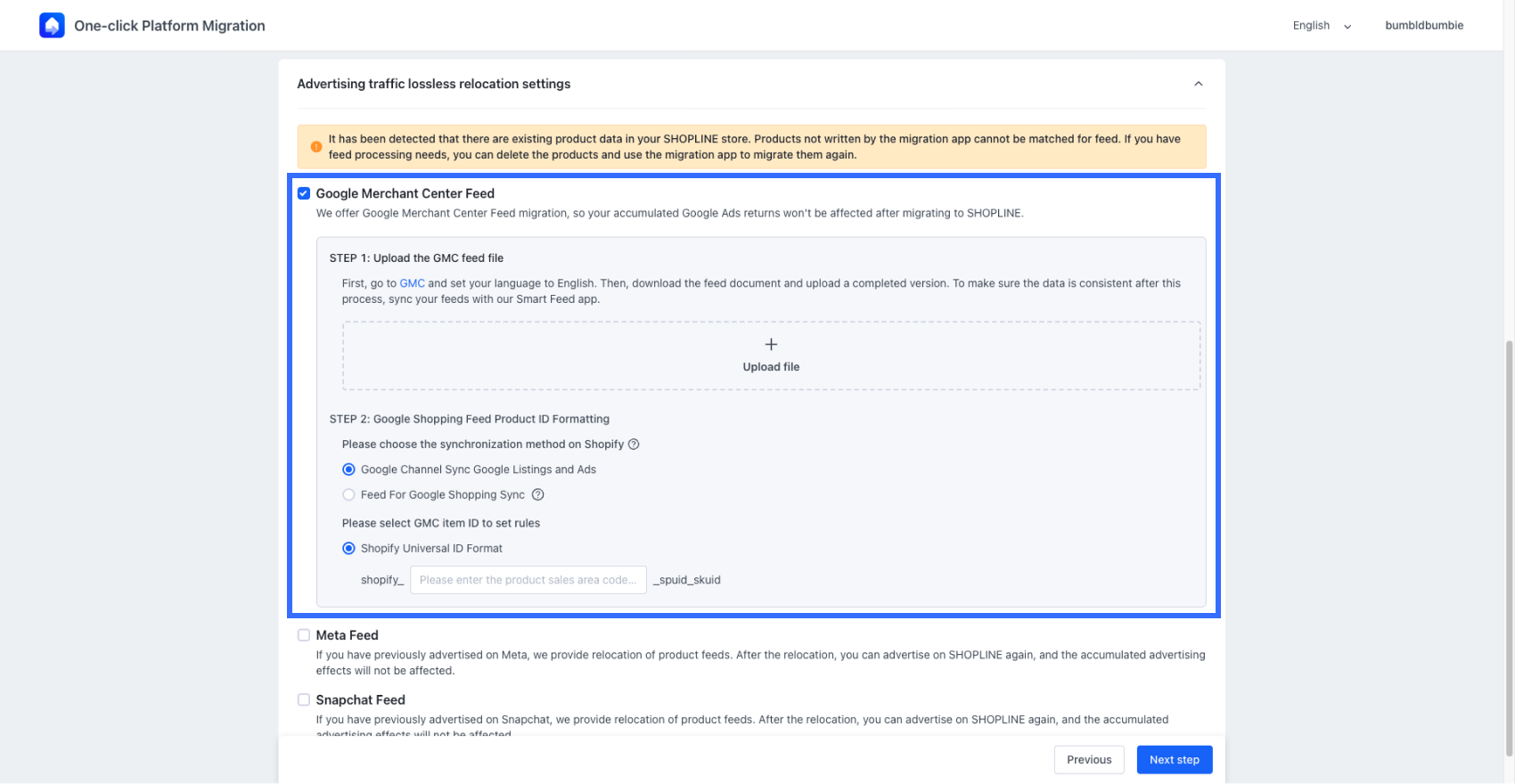1515x784 pixels.
Task: Open the English language dropdown
Action: [x=1322, y=26]
